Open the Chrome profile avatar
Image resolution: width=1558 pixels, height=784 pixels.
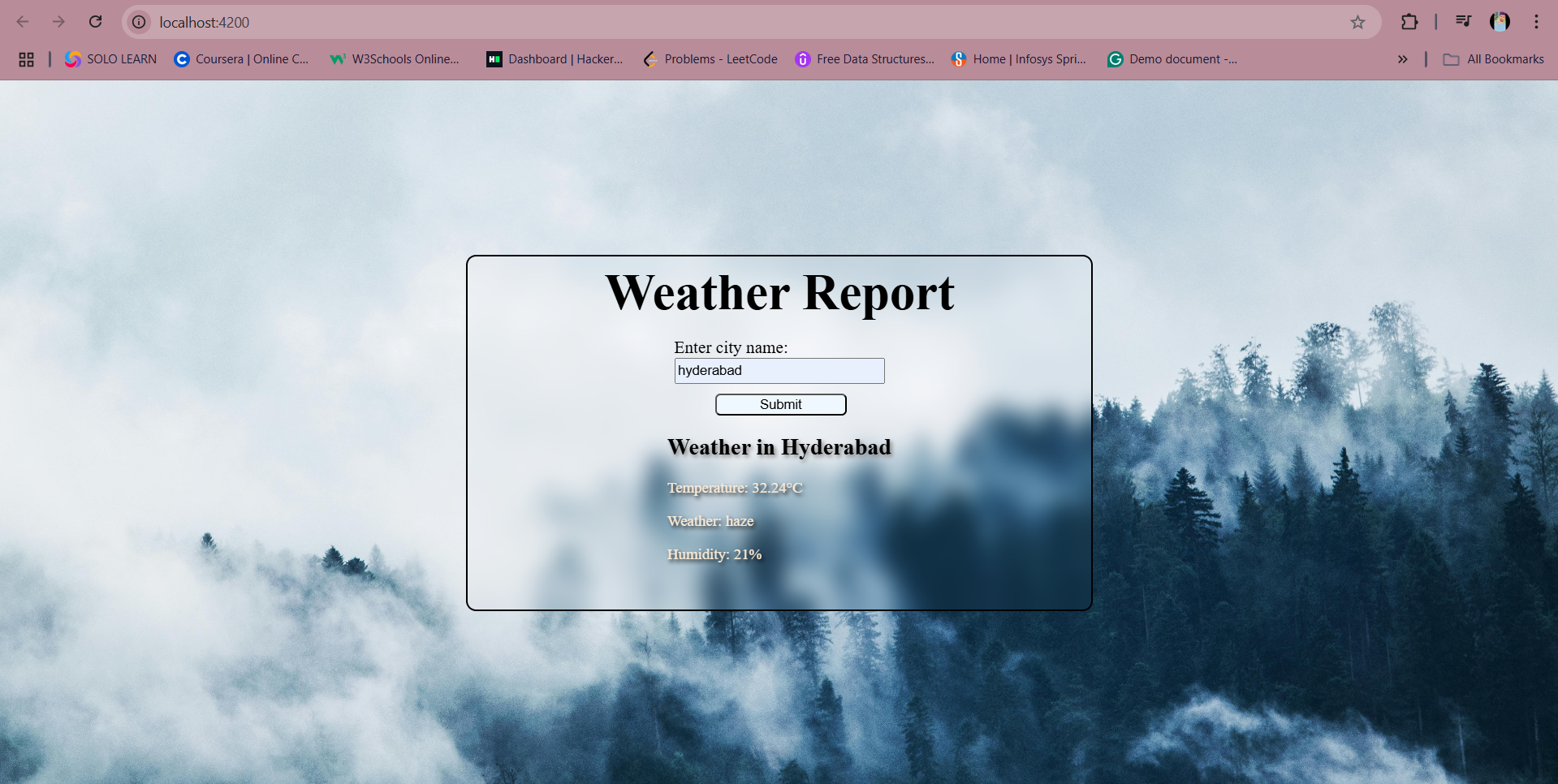pyautogui.click(x=1500, y=22)
